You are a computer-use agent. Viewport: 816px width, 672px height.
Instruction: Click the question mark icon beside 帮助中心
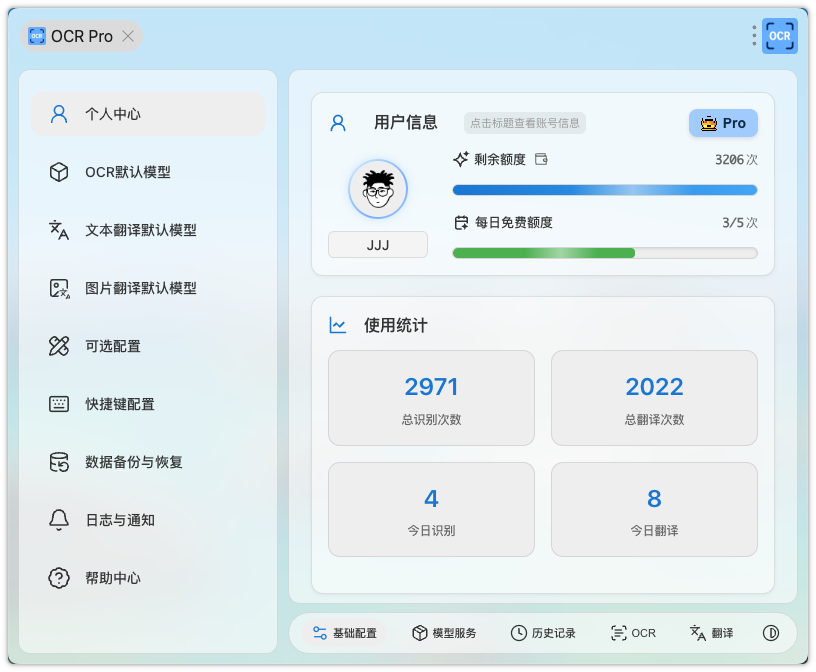click(59, 578)
